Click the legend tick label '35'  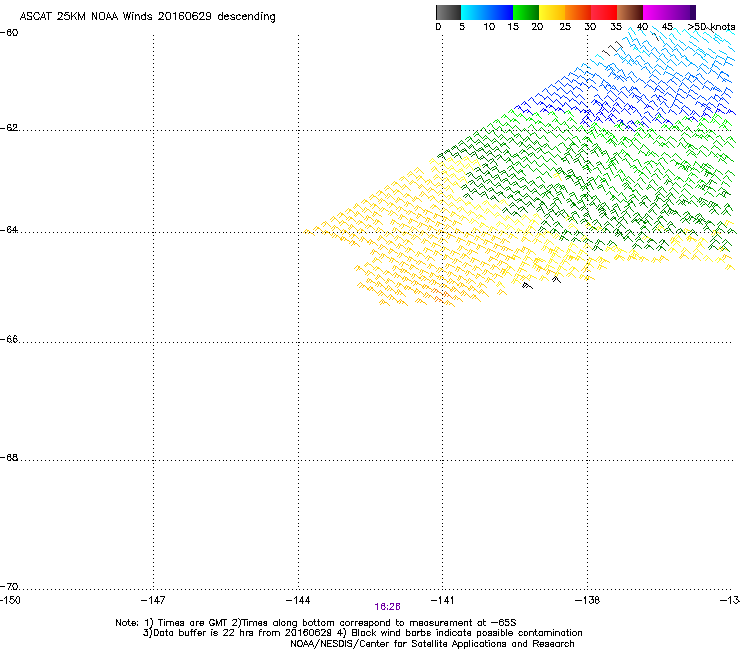coord(616,27)
